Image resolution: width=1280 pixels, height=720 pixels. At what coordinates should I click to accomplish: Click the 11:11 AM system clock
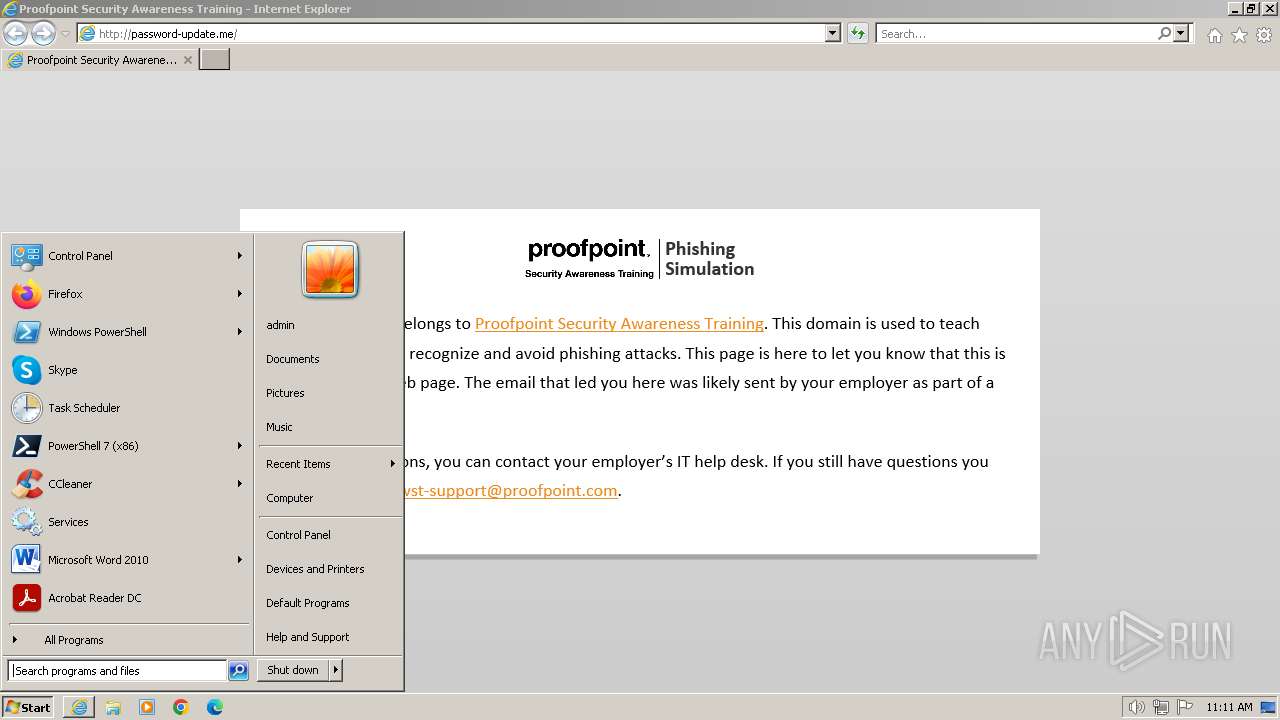click(1229, 707)
